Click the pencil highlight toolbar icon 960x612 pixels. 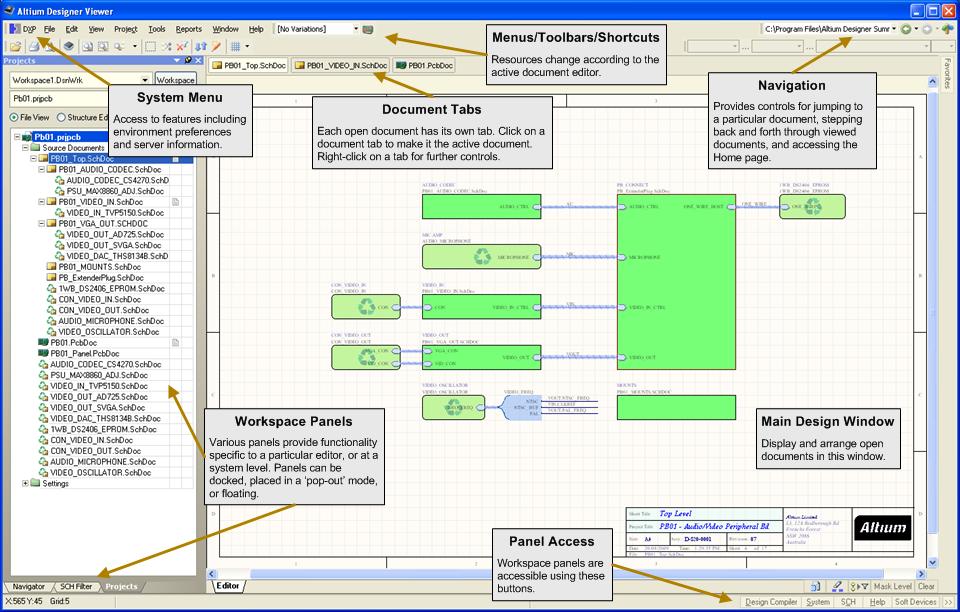[x=216, y=46]
